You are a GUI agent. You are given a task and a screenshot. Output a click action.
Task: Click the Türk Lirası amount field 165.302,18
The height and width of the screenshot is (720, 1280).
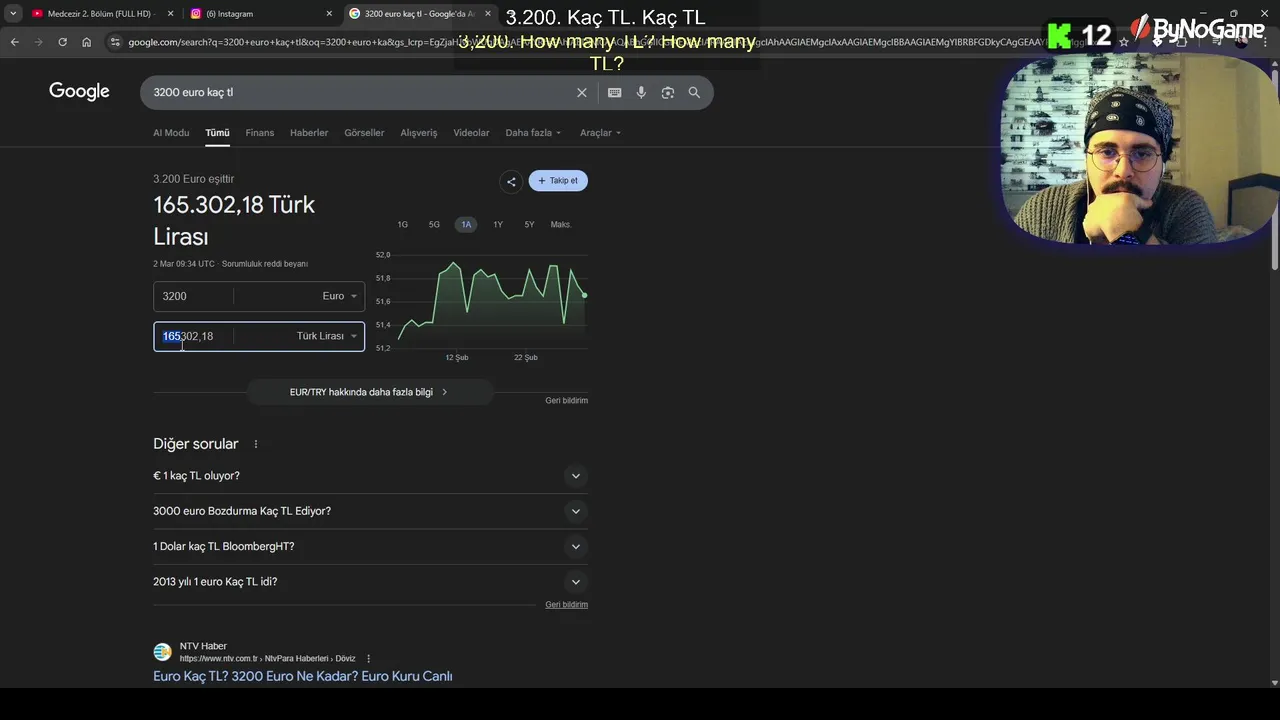[x=193, y=336]
